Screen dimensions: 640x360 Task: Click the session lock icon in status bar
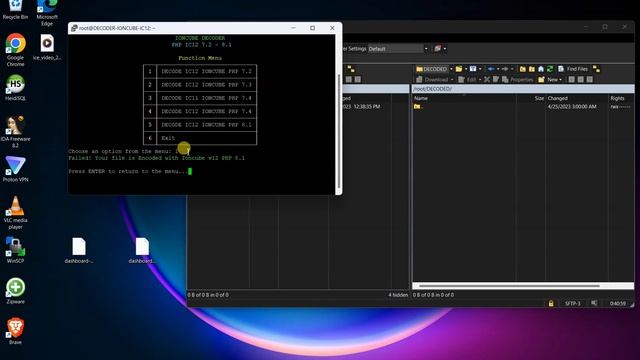(x=551, y=303)
